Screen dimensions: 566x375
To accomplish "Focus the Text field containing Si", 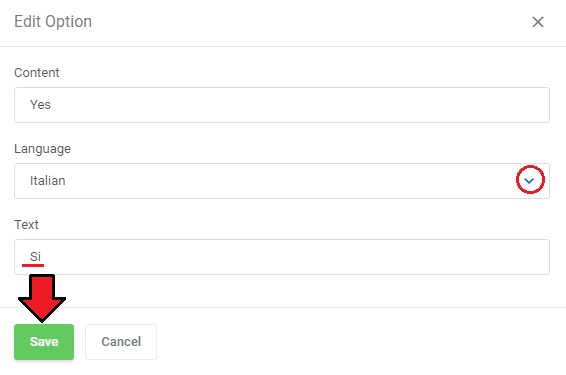I will (x=282, y=257).
